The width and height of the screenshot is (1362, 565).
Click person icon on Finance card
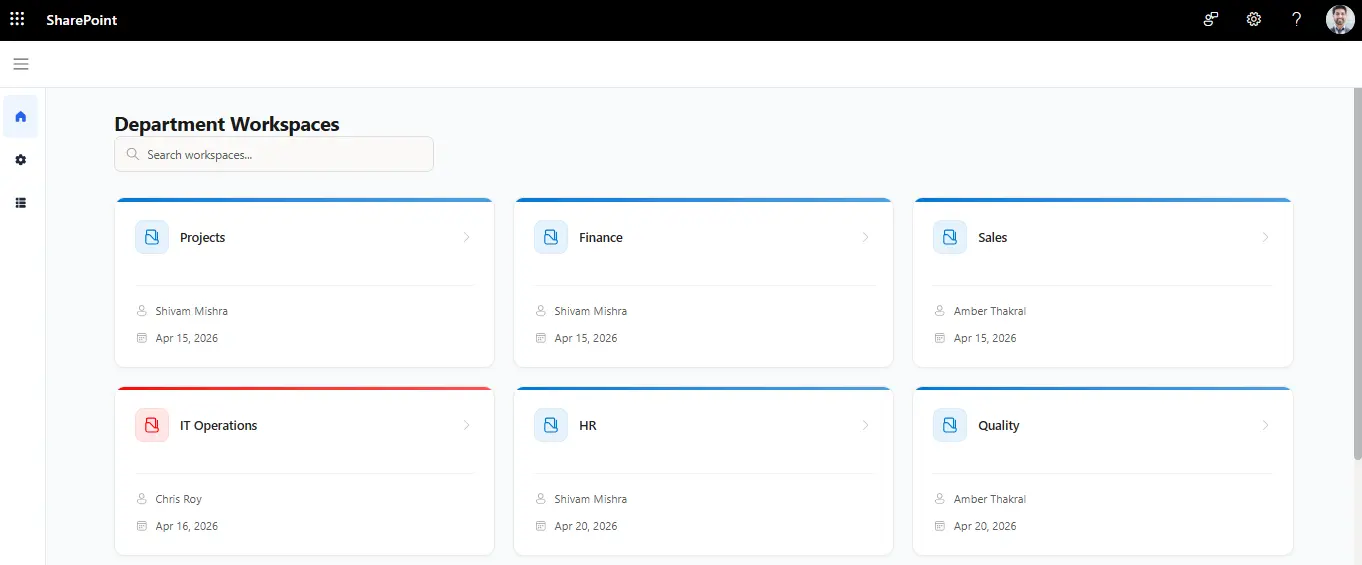click(x=540, y=311)
